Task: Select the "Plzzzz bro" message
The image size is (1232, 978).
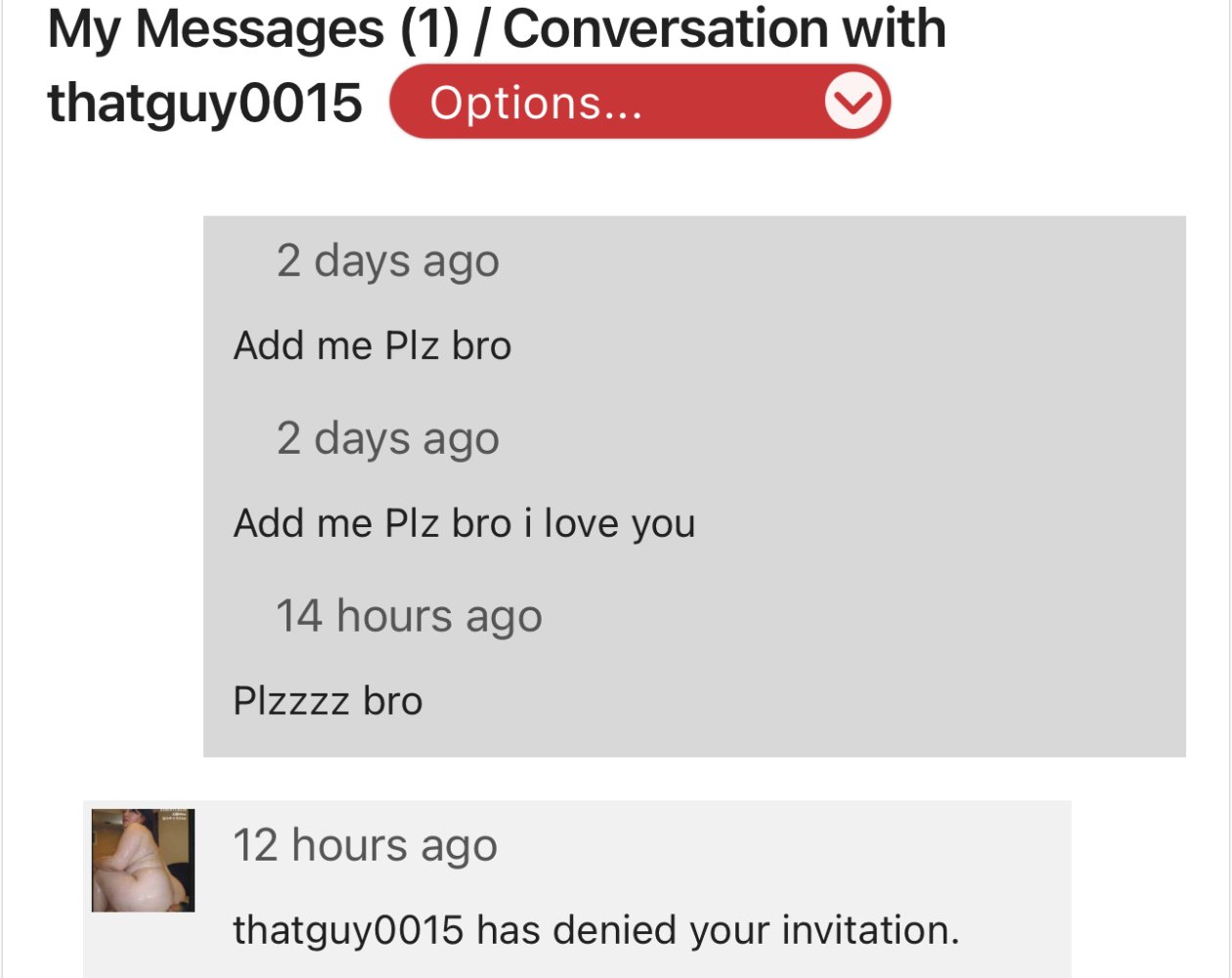Action: 328,701
